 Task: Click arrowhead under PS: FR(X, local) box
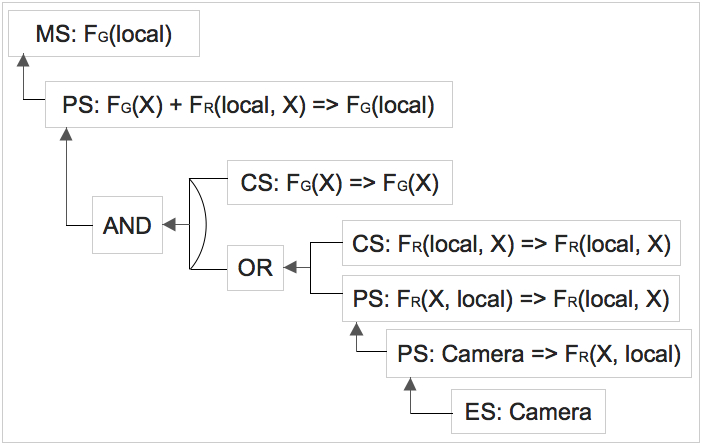(356, 329)
